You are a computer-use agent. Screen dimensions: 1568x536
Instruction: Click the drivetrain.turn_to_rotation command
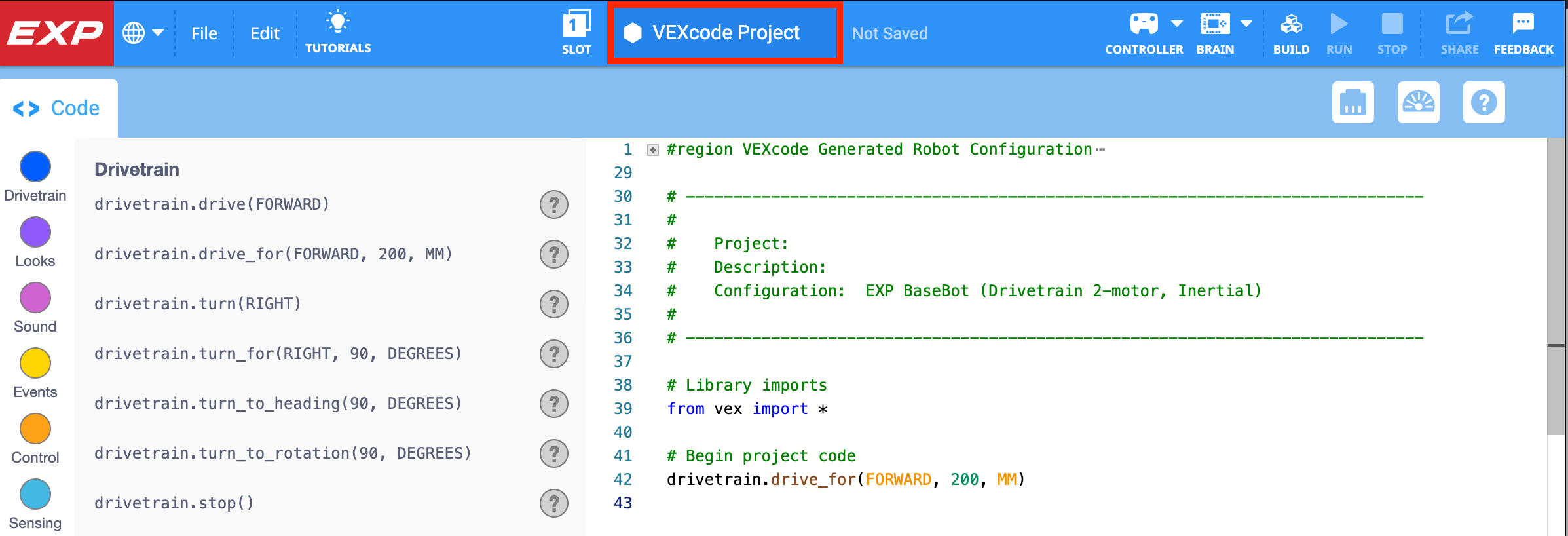coord(283,453)
